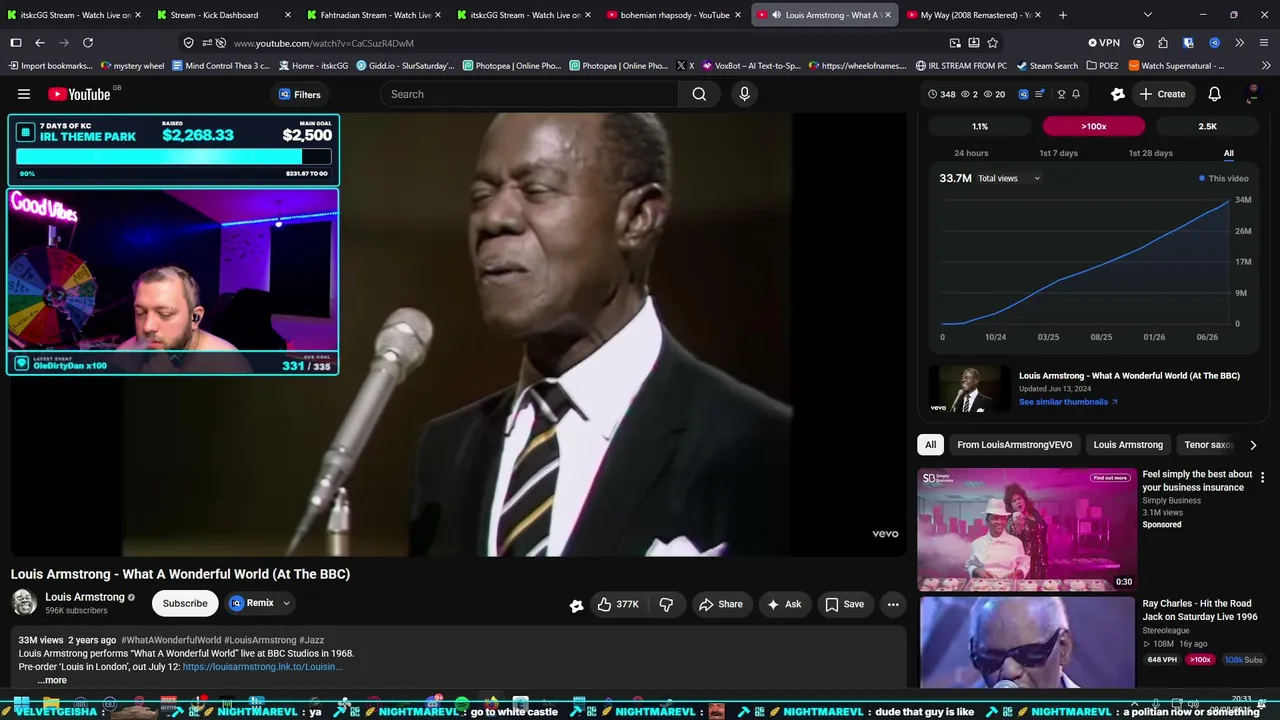Dislike this video
The image size is (1280, 720).
[666, 604]
